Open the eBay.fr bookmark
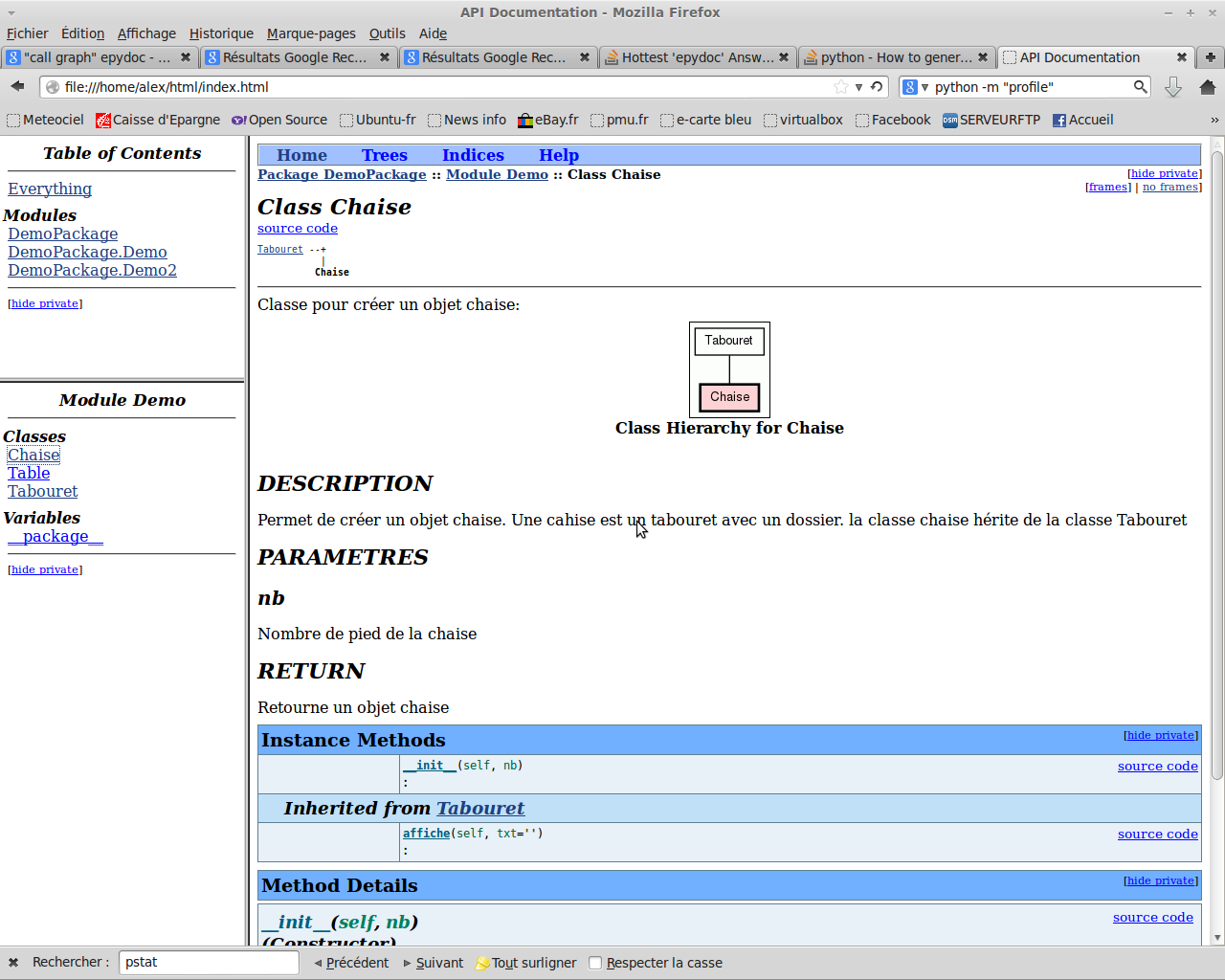 click(548, 120)
